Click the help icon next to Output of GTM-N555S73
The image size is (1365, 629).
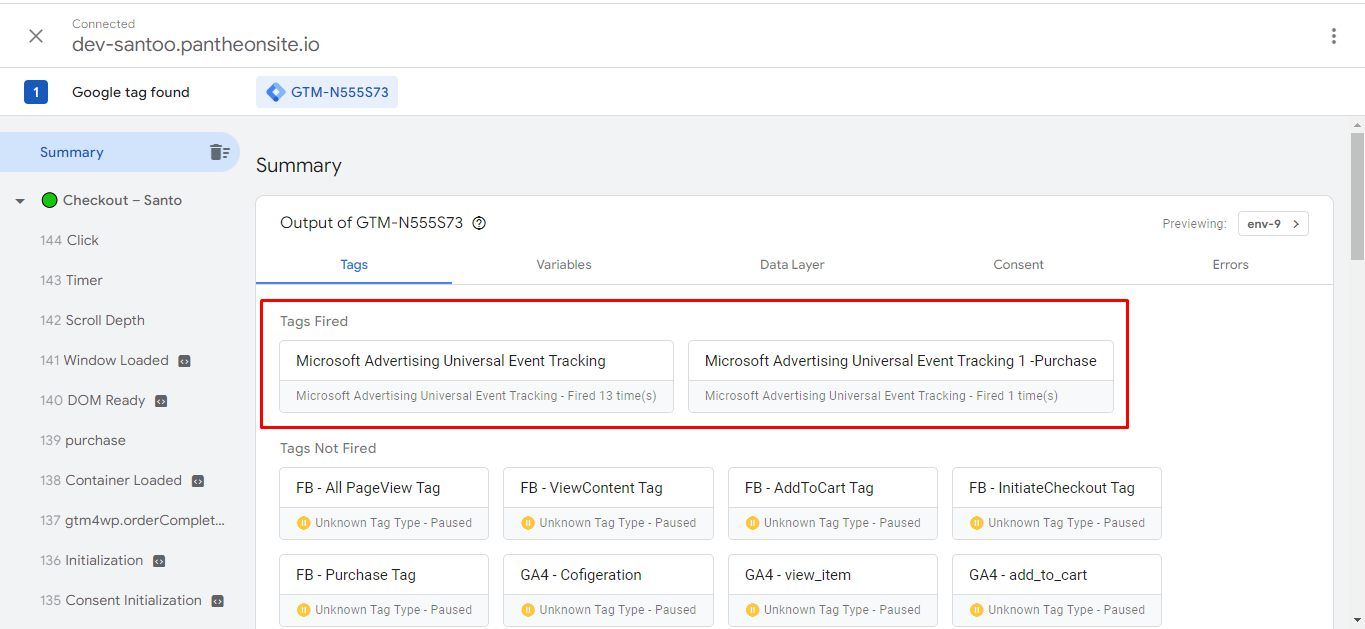pyautogui.click(x=479, y=223)
